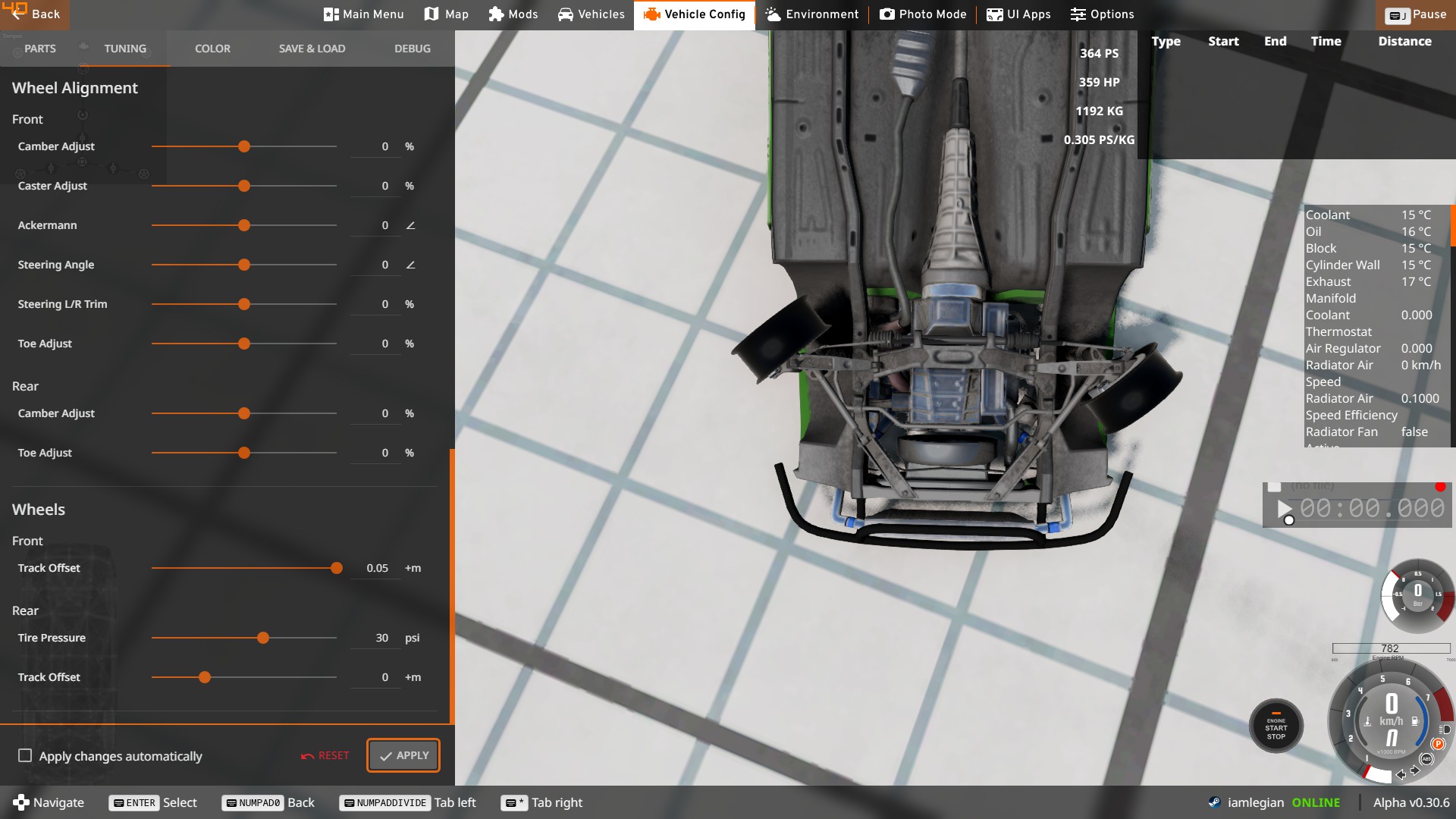Enter Photo Mode
Image resolution: width=1456 pixels, height=819 pixels.
click(922, 14)
